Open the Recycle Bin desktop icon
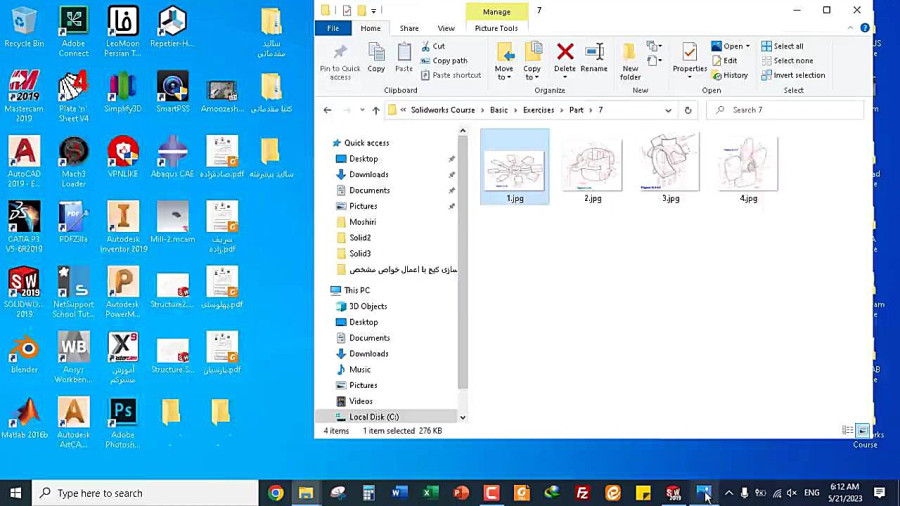Screen dimensions: 900x506 (x=24, y=27)
